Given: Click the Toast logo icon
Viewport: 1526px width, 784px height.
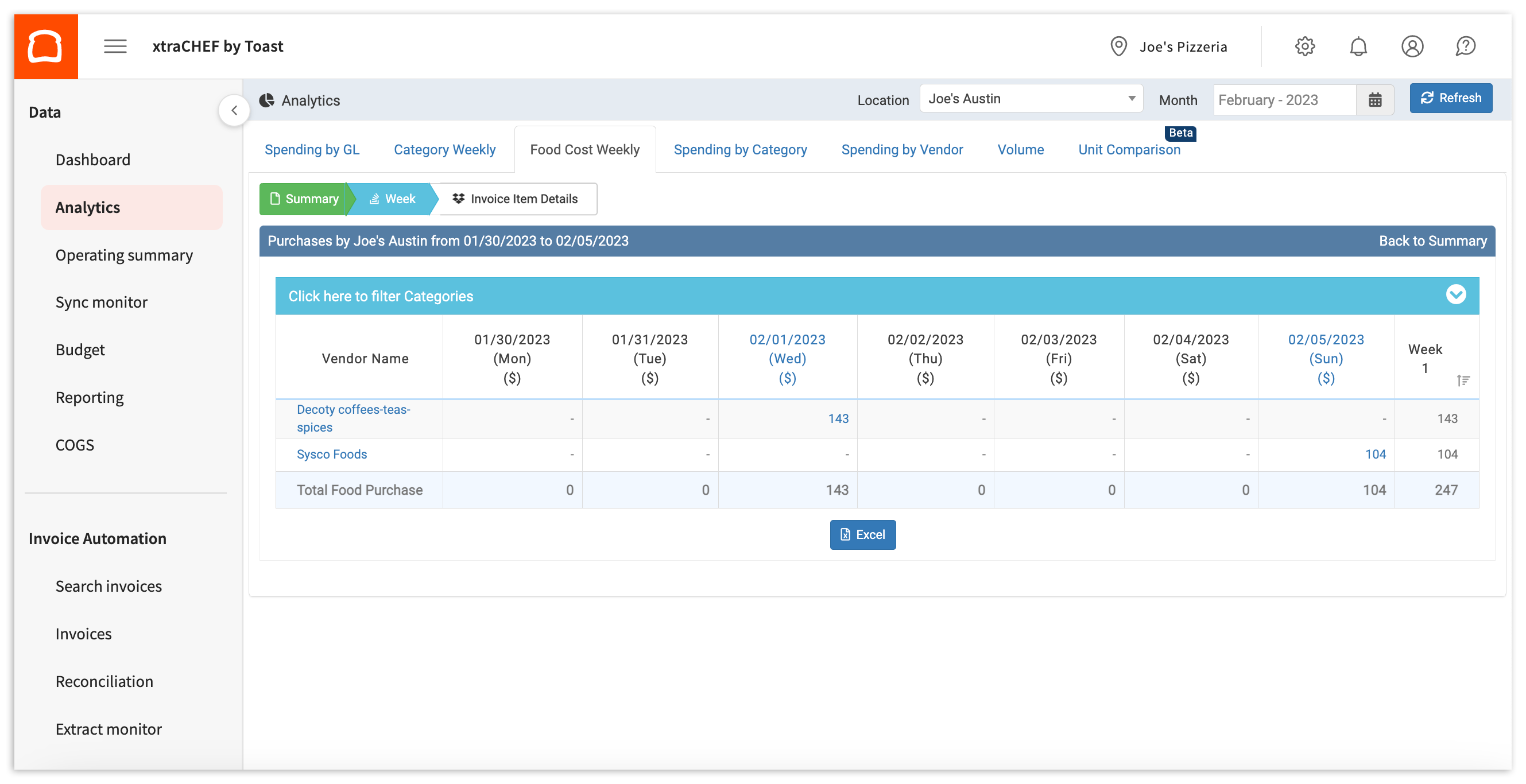Looking at the screenshot, I should (45, 46).
